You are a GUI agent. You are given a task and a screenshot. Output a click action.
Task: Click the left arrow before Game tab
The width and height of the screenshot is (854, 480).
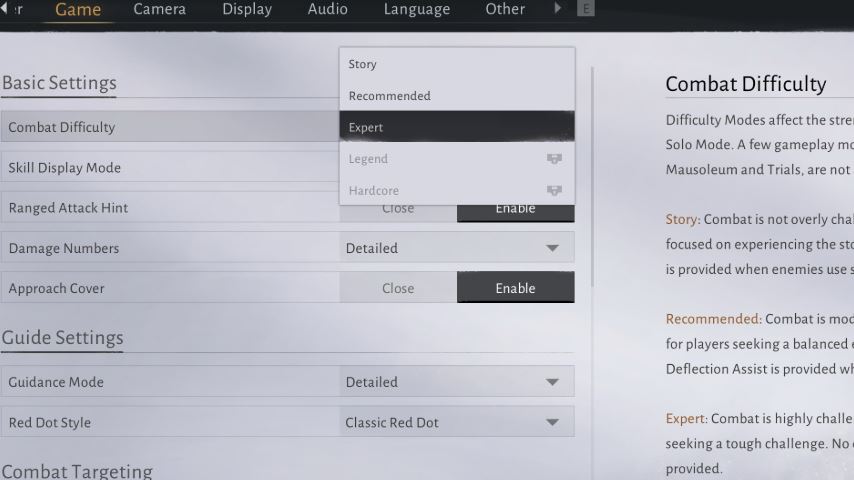tap(6, 9)
